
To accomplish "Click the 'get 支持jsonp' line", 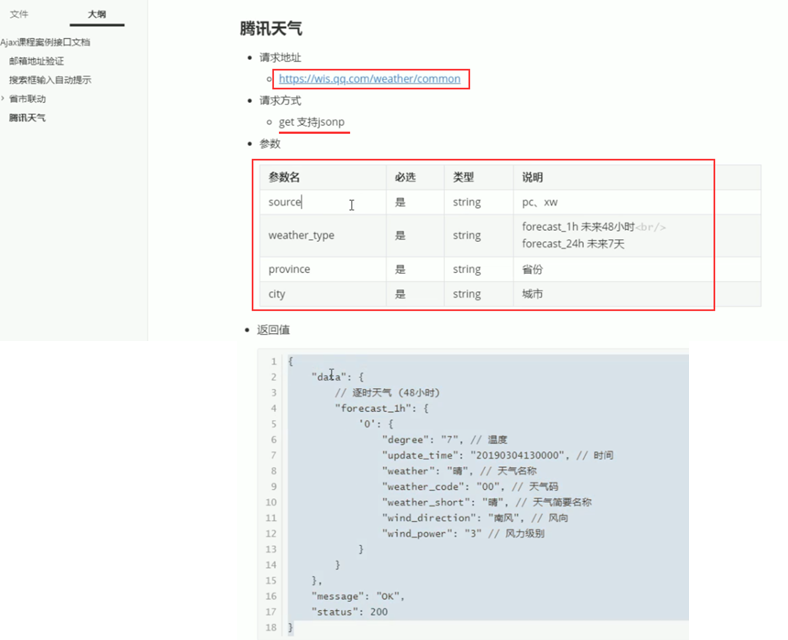I will 312,122.
